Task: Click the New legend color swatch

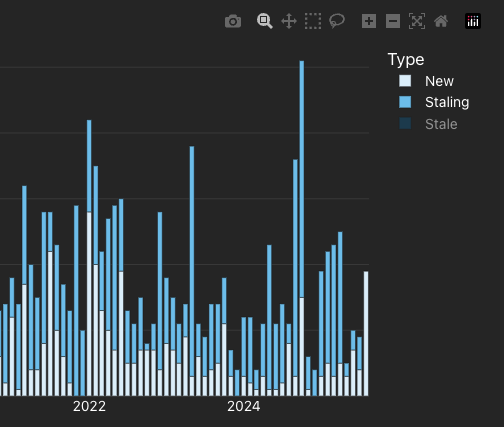Action: [x=405, y=81]
